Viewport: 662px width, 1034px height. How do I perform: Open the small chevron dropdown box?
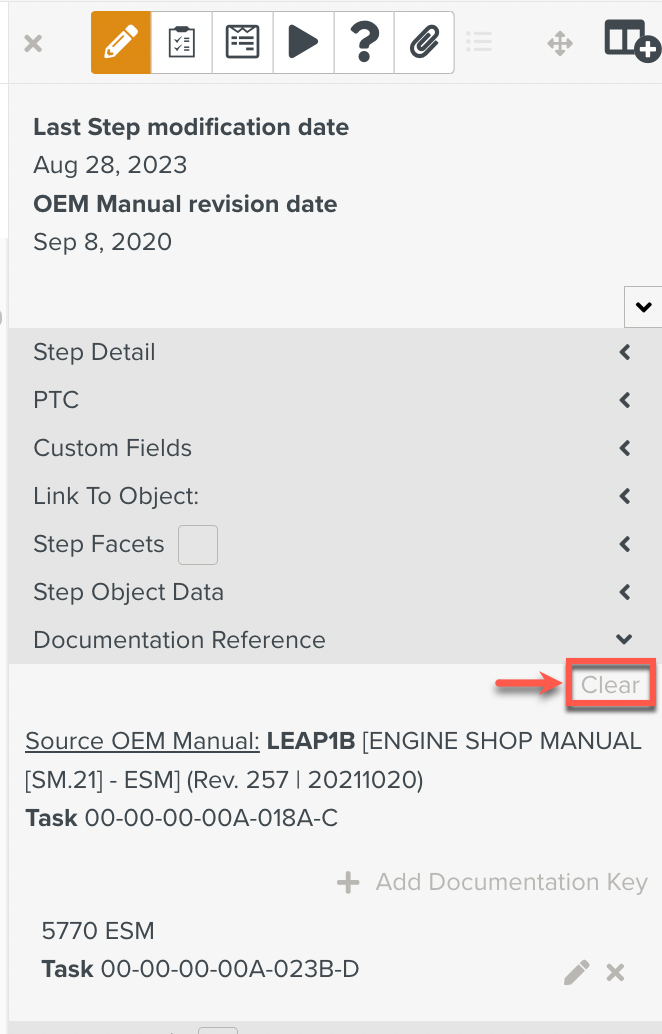pos(643,307)
